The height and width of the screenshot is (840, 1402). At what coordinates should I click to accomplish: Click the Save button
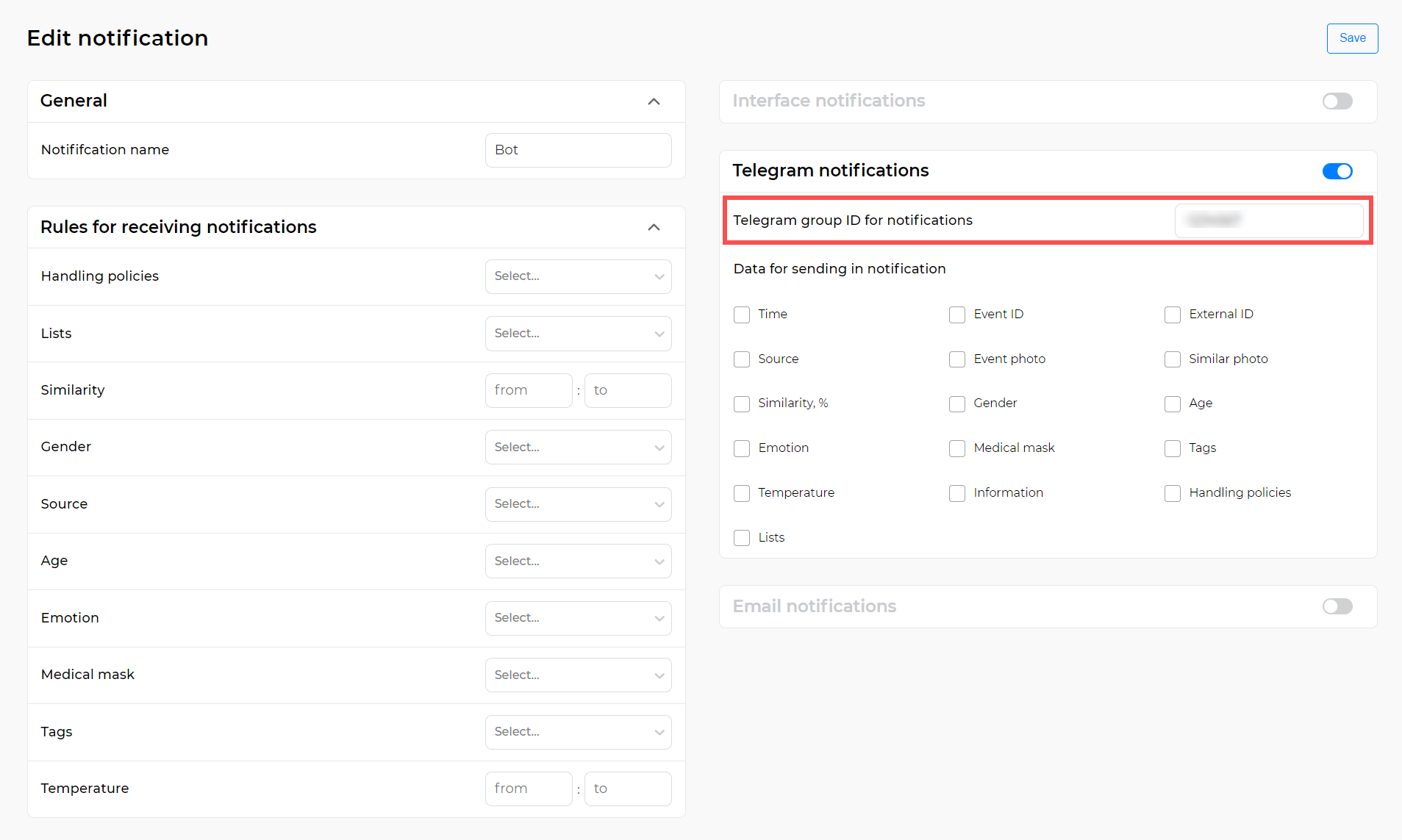(1351, 38)
